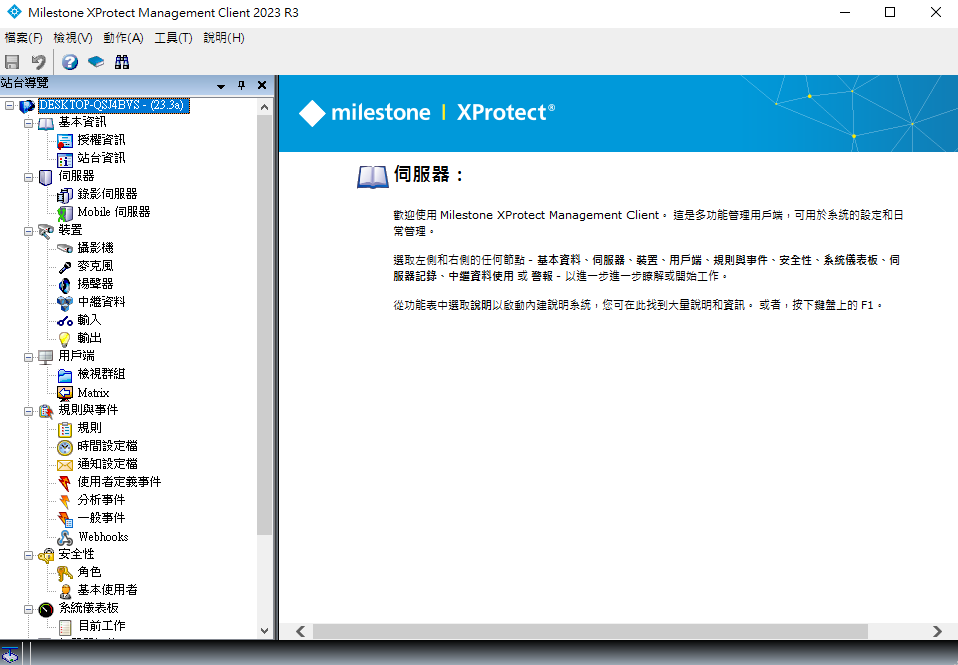Collapse the 裝置 tree node
The height and width of the screenshot is (665, 958).
[28, 232]
